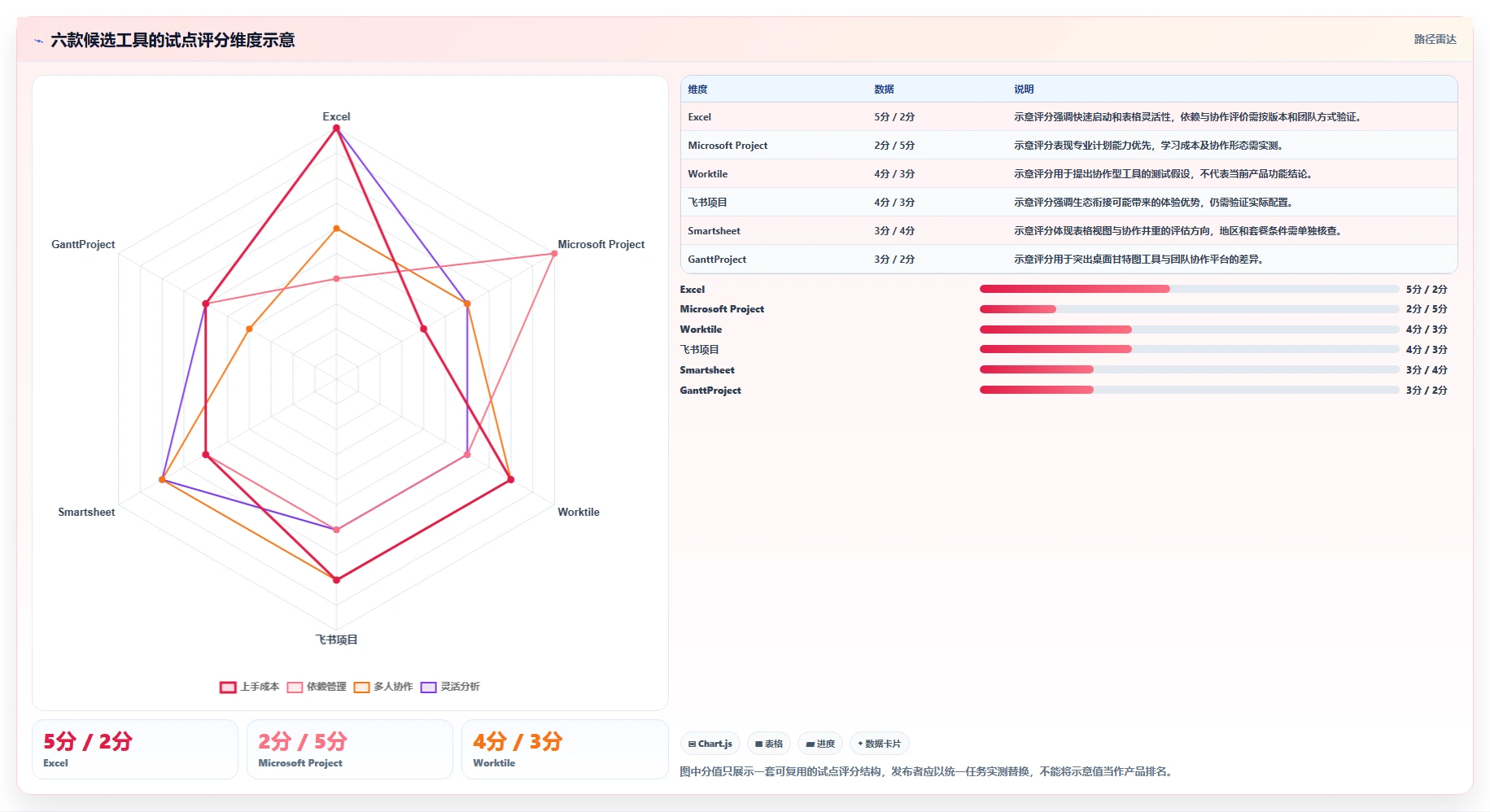Click the Microsoft Project axis label on the radar

tap(601, 245)
